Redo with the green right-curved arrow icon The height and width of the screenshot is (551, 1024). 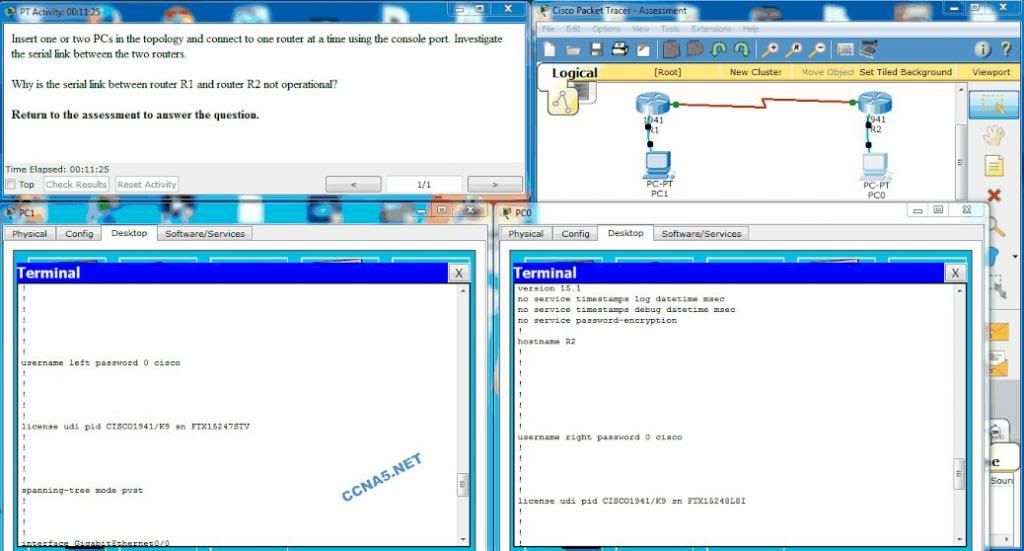(741, 49)
